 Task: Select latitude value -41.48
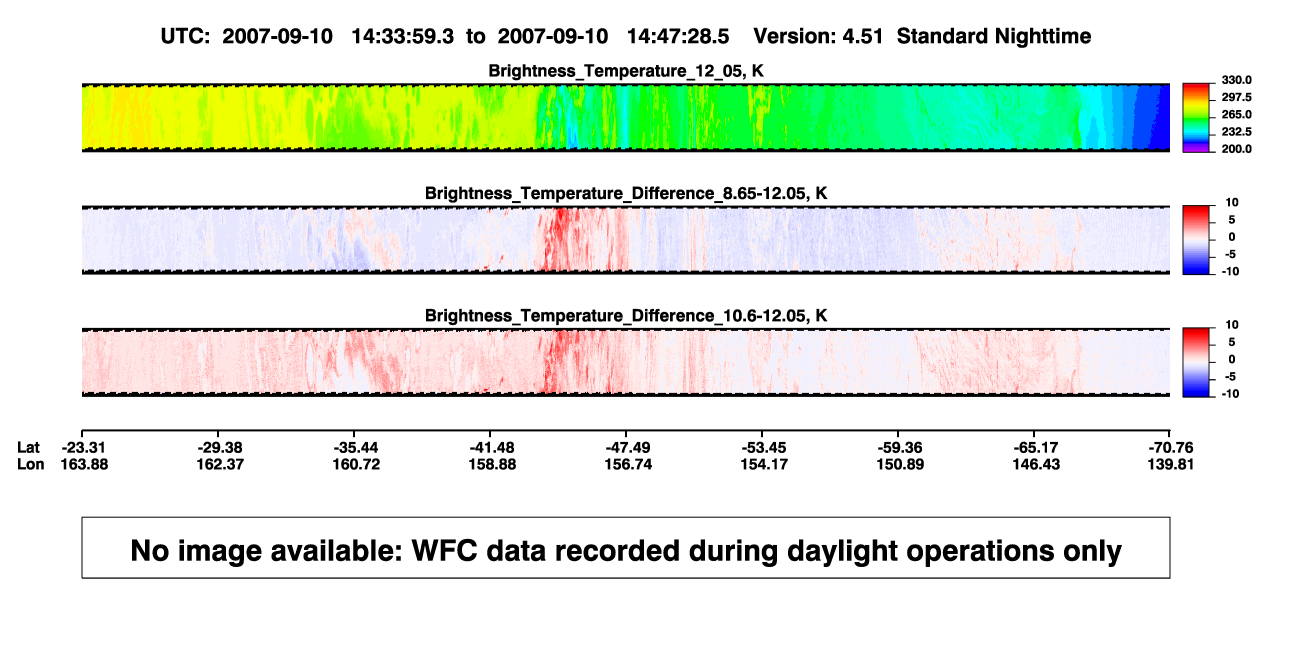pos(492,447)
